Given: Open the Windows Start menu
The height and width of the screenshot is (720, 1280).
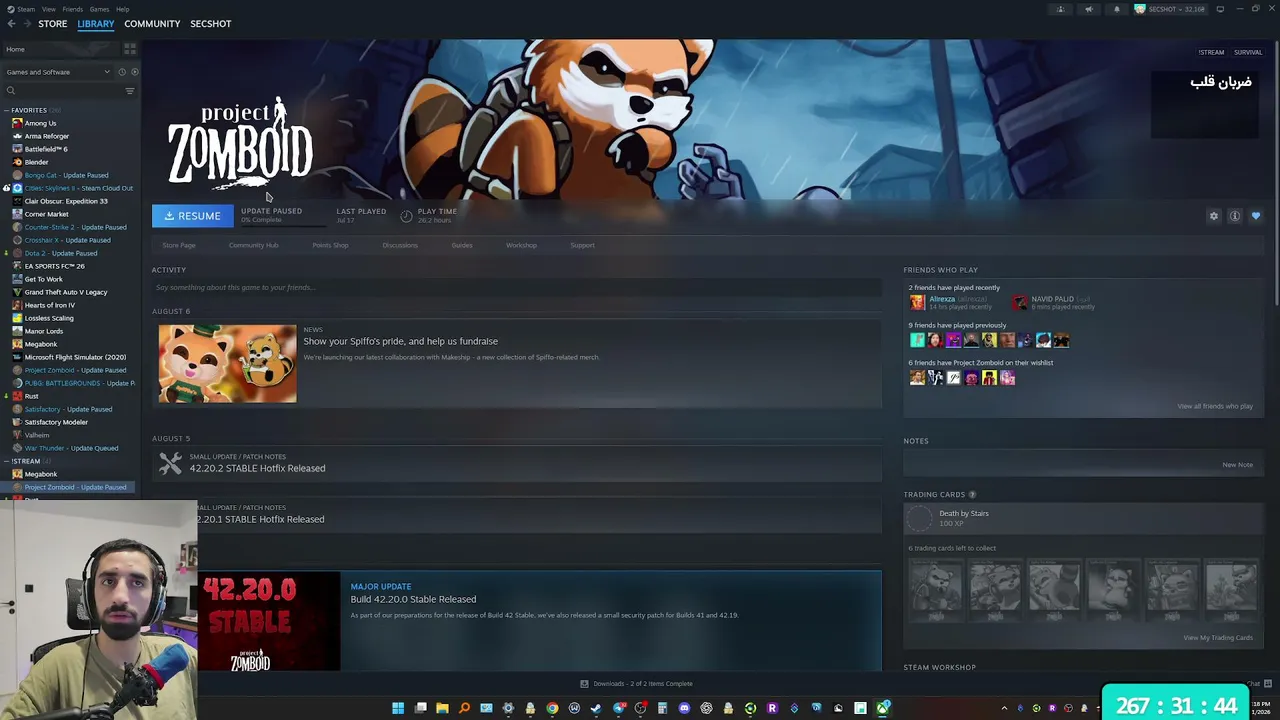Looking at the screenshot, I should 398,708.
